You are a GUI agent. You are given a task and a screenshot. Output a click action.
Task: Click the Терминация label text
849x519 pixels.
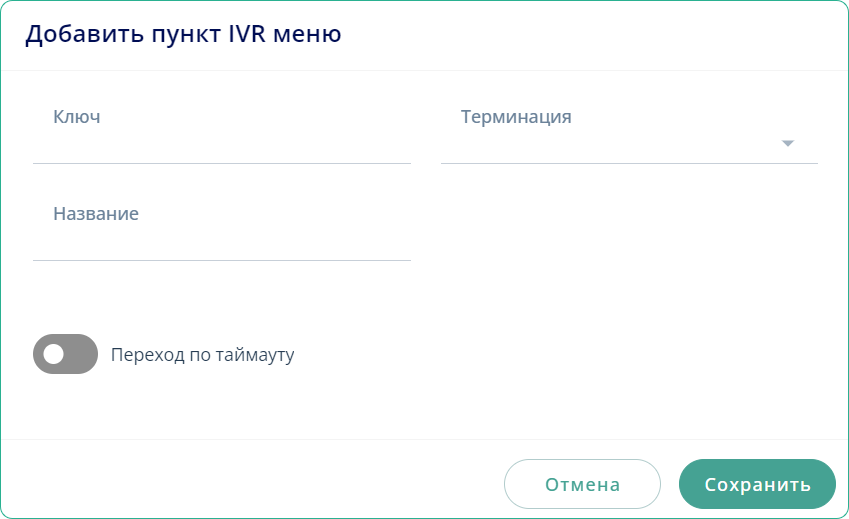tap(516, 117)
